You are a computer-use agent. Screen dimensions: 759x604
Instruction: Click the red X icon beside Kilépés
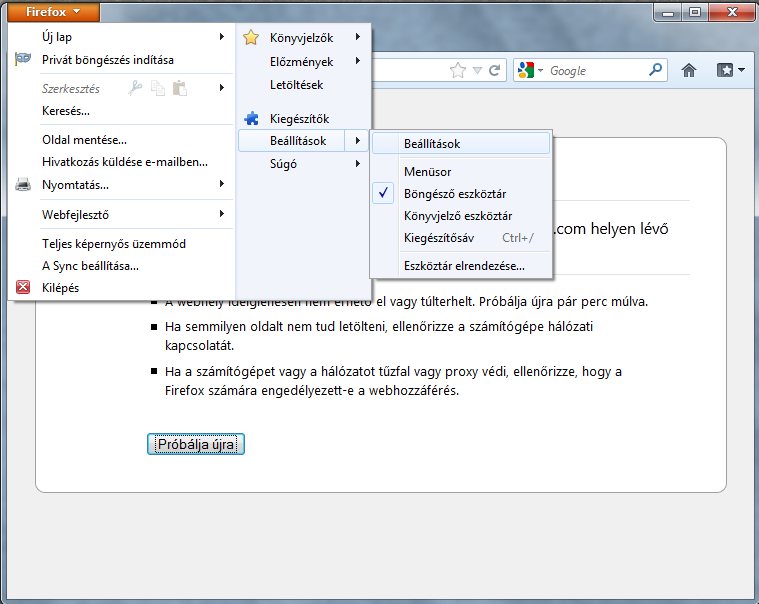click(x=23, y=287)
